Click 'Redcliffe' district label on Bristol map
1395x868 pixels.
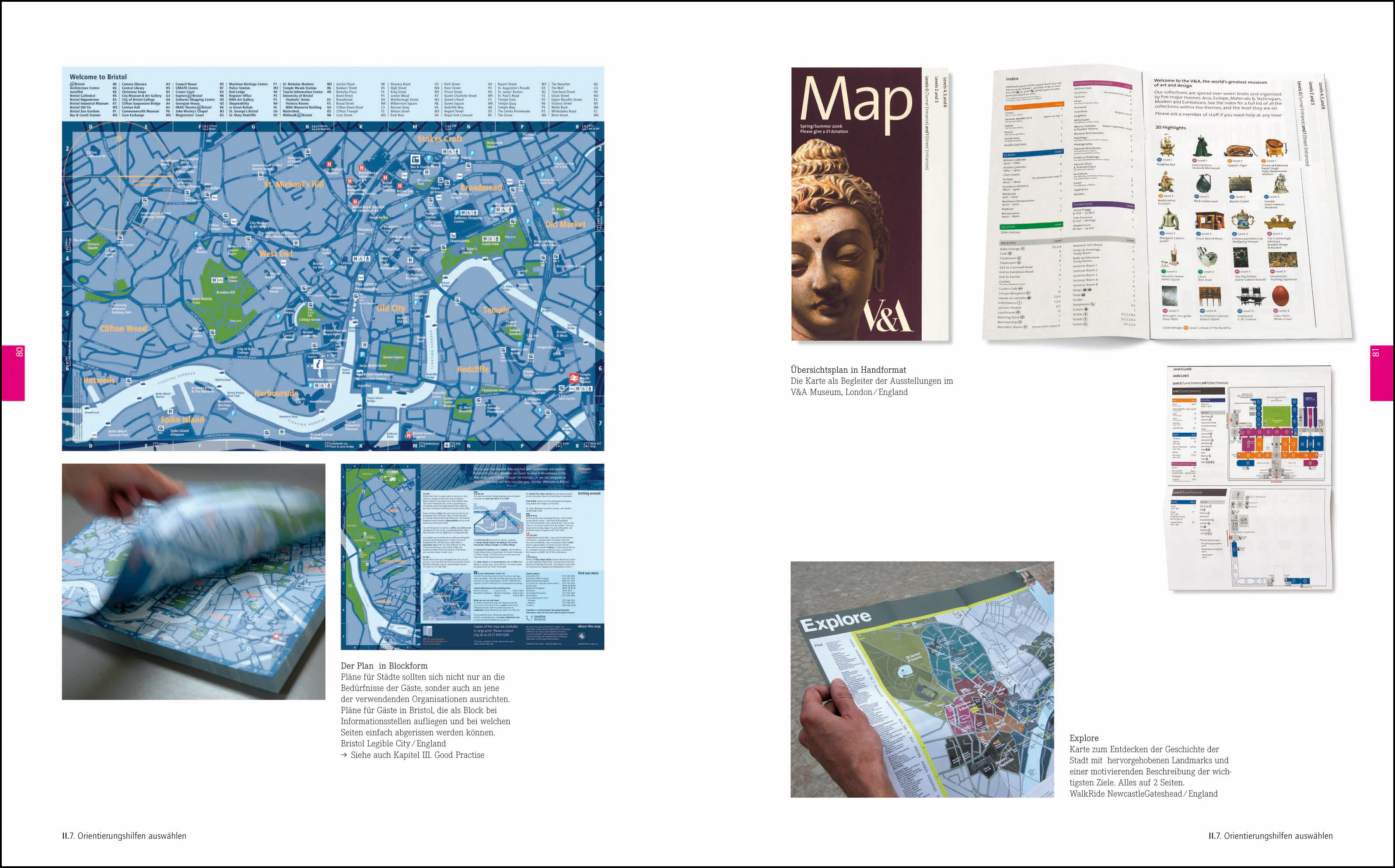point(473,369)
